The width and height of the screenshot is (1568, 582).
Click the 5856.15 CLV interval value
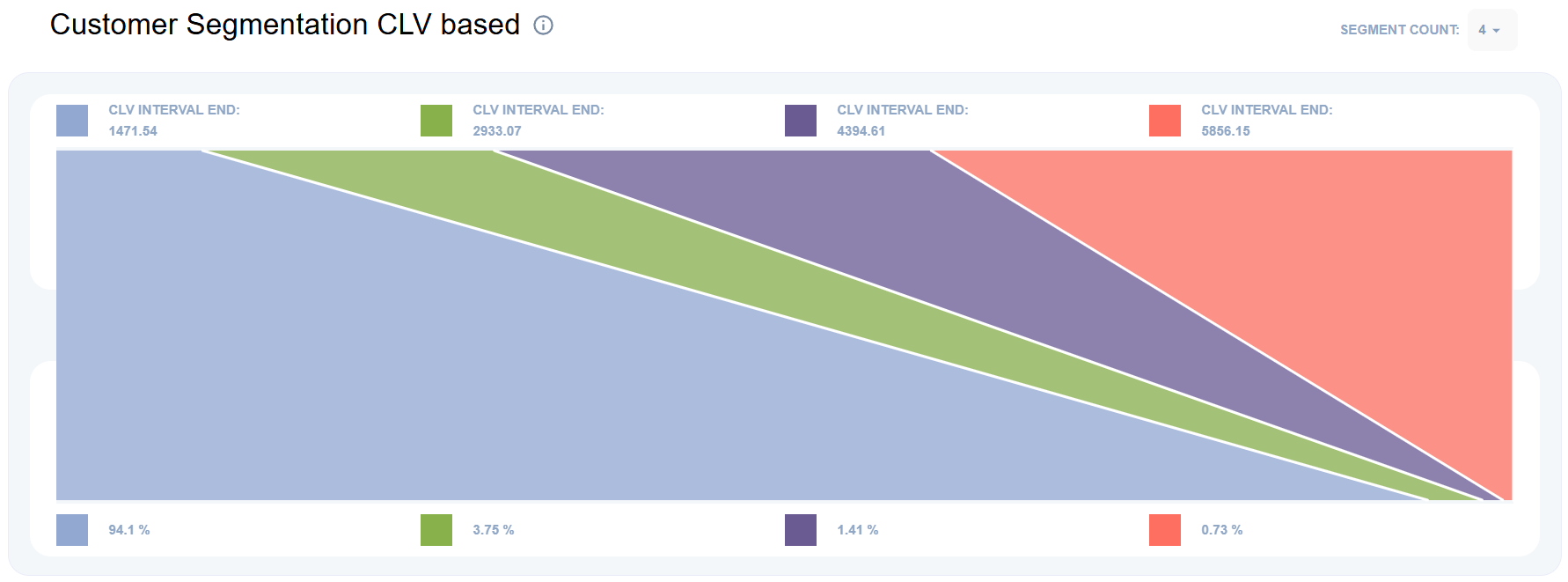(1226, 131)
